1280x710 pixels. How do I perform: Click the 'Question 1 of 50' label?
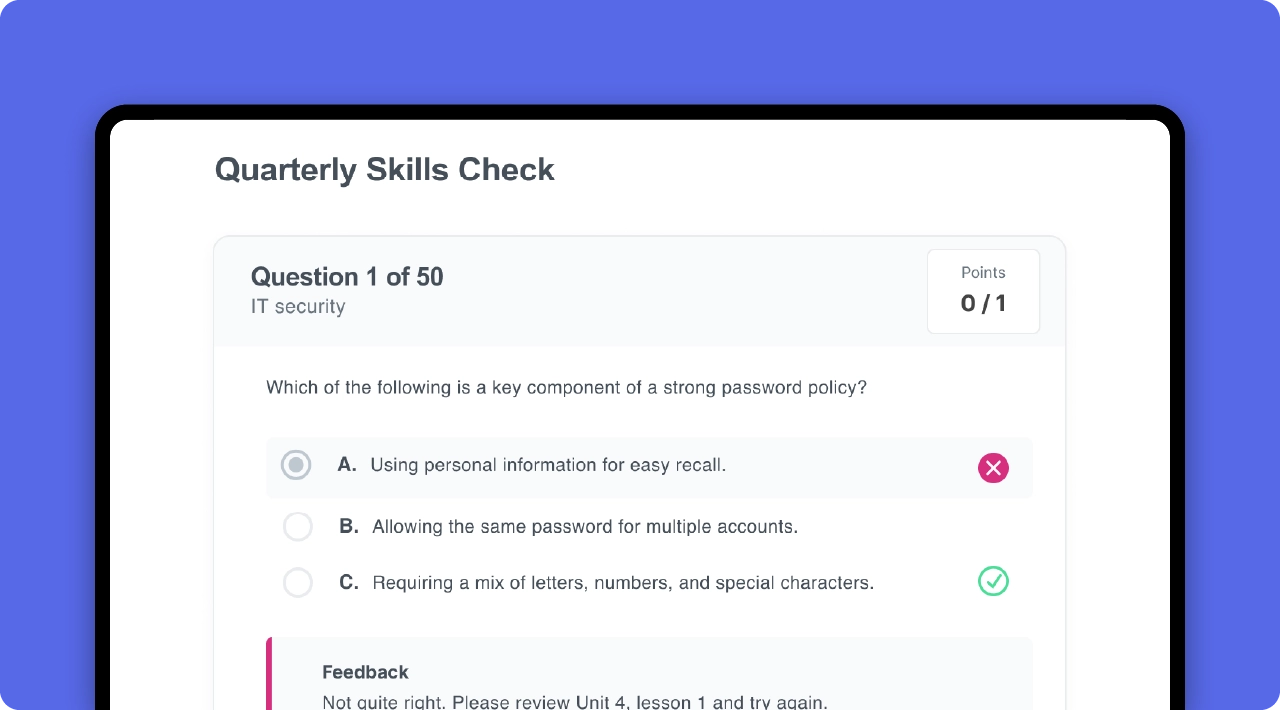[x=347, y=277]
